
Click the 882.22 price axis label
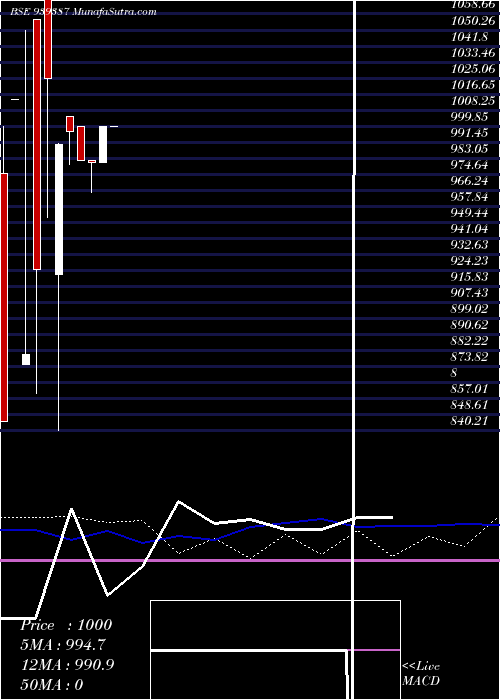point(469,341)
